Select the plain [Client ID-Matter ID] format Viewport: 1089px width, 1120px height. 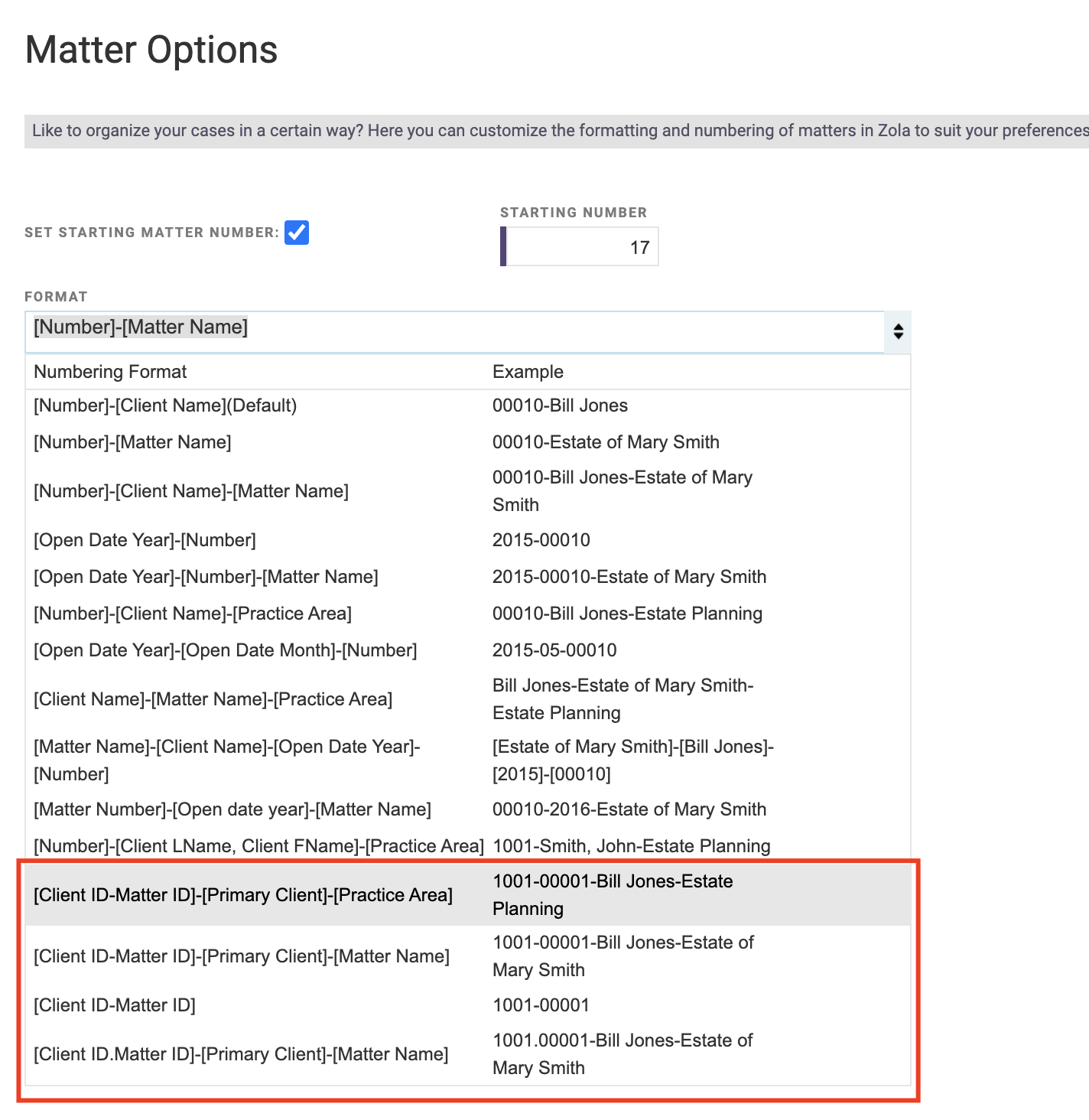468,1005
